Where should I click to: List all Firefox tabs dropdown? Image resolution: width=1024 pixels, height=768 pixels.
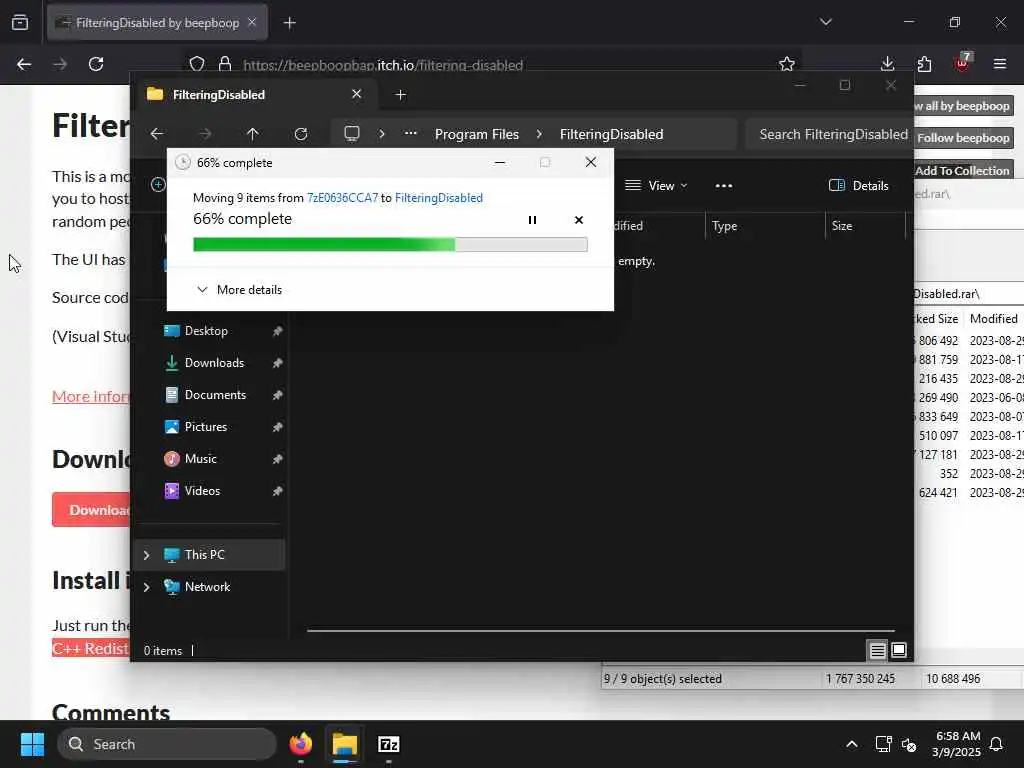click(x=826, y=22)
